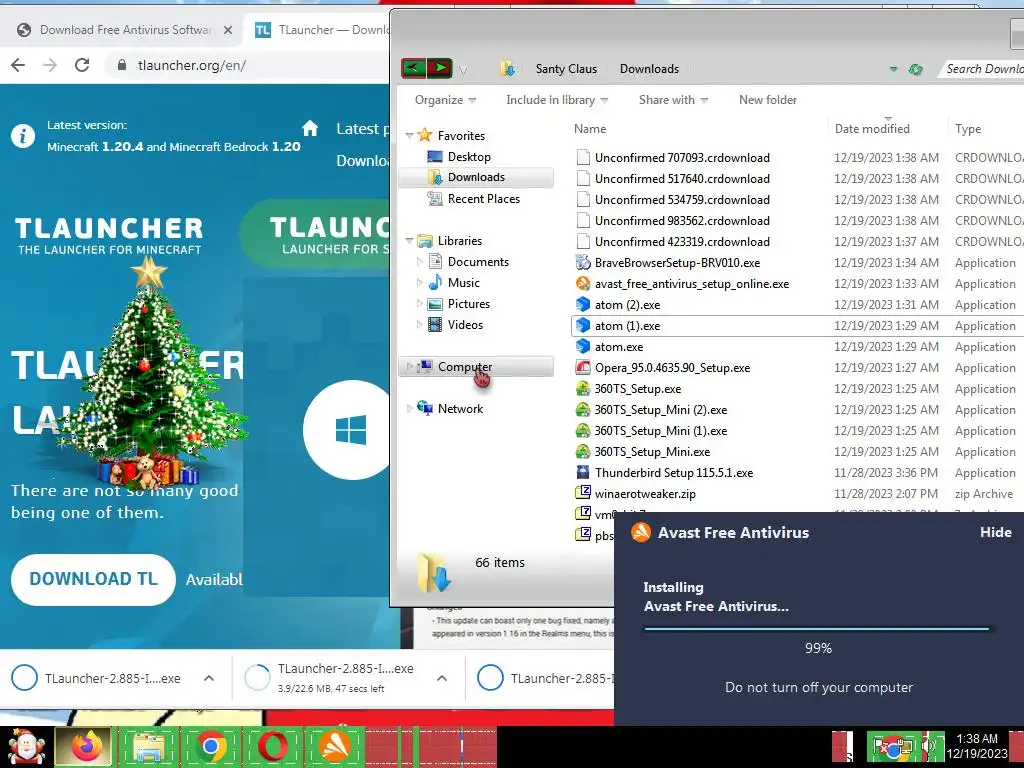
Task: Click BraveBrowserSetup-BRV010.exe file icon
Action: pos(583,263)
